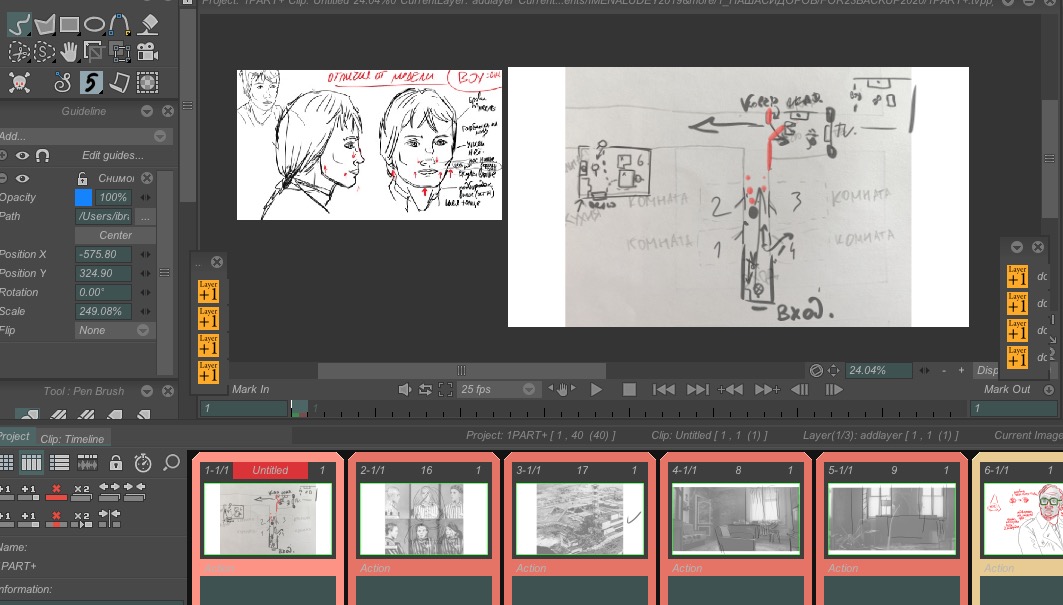This screenshot has width=1063, height=605.
Task: Click the blue guide color swatch
Action: click(x=83, y=197)
